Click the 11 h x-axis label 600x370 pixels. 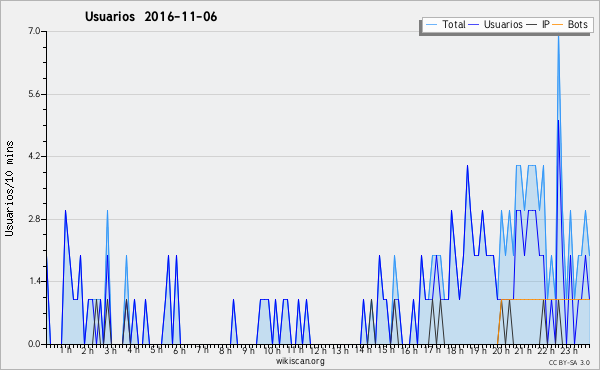pos(295,350)
